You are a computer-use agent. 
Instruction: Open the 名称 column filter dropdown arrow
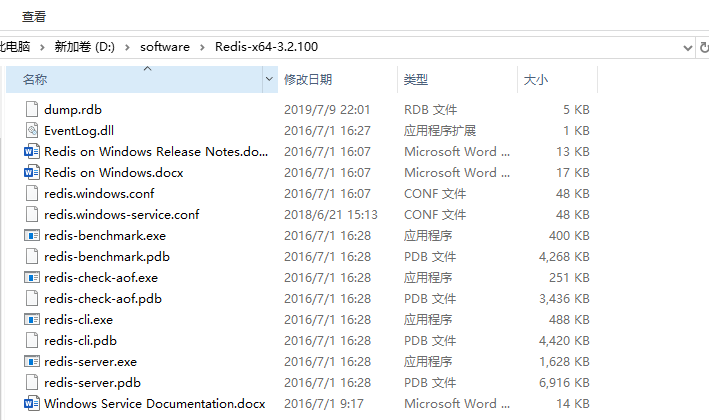coord(269,79)
